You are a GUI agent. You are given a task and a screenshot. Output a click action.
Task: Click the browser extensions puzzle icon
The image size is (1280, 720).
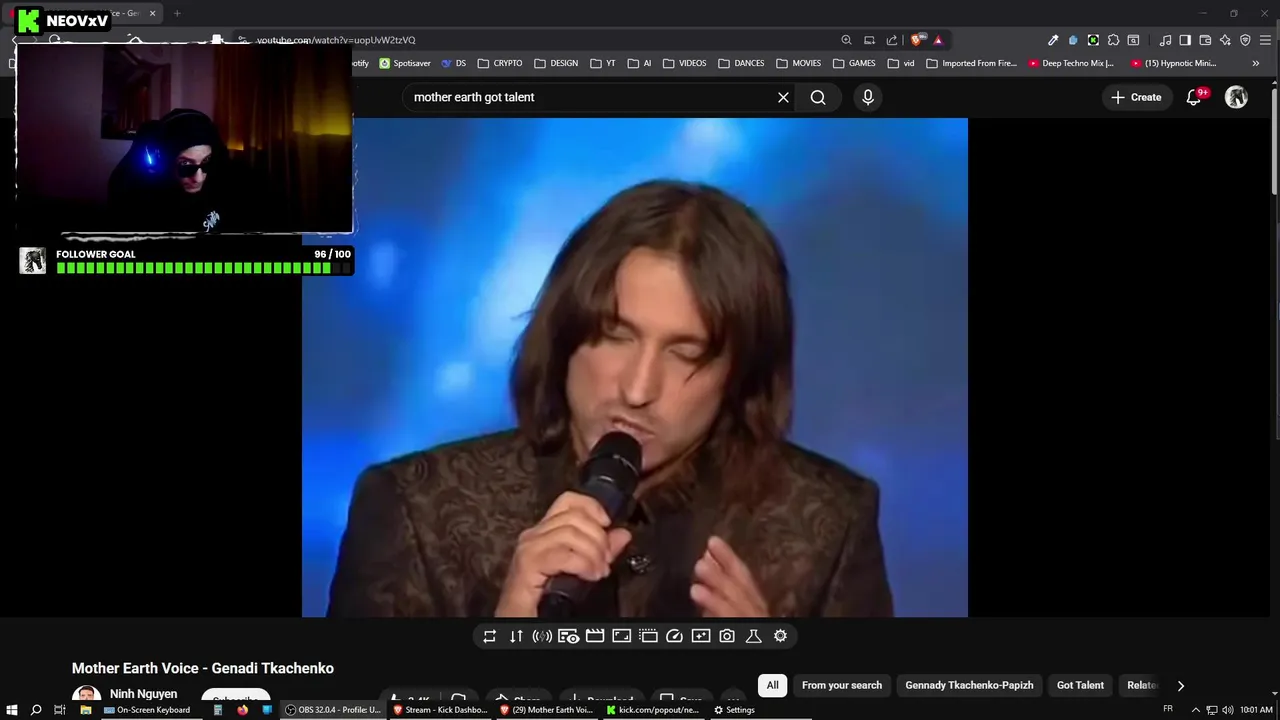[x=1113, y=40]
